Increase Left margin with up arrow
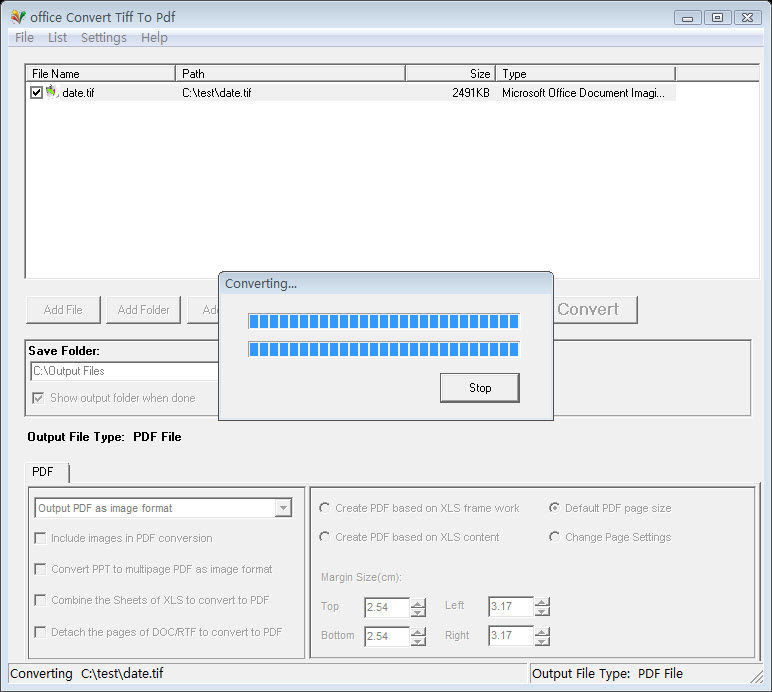This screenshot has height=692, width=772. click(542, 602)
